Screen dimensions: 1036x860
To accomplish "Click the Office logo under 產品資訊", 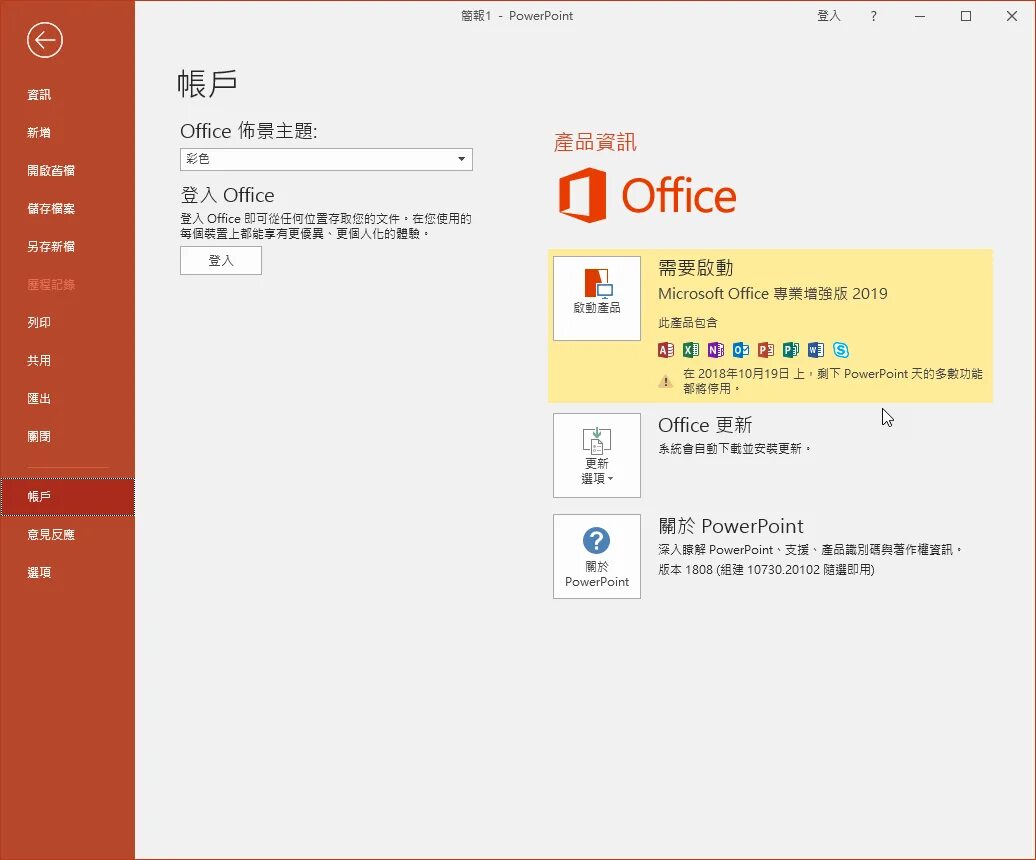I will [648, 196].
